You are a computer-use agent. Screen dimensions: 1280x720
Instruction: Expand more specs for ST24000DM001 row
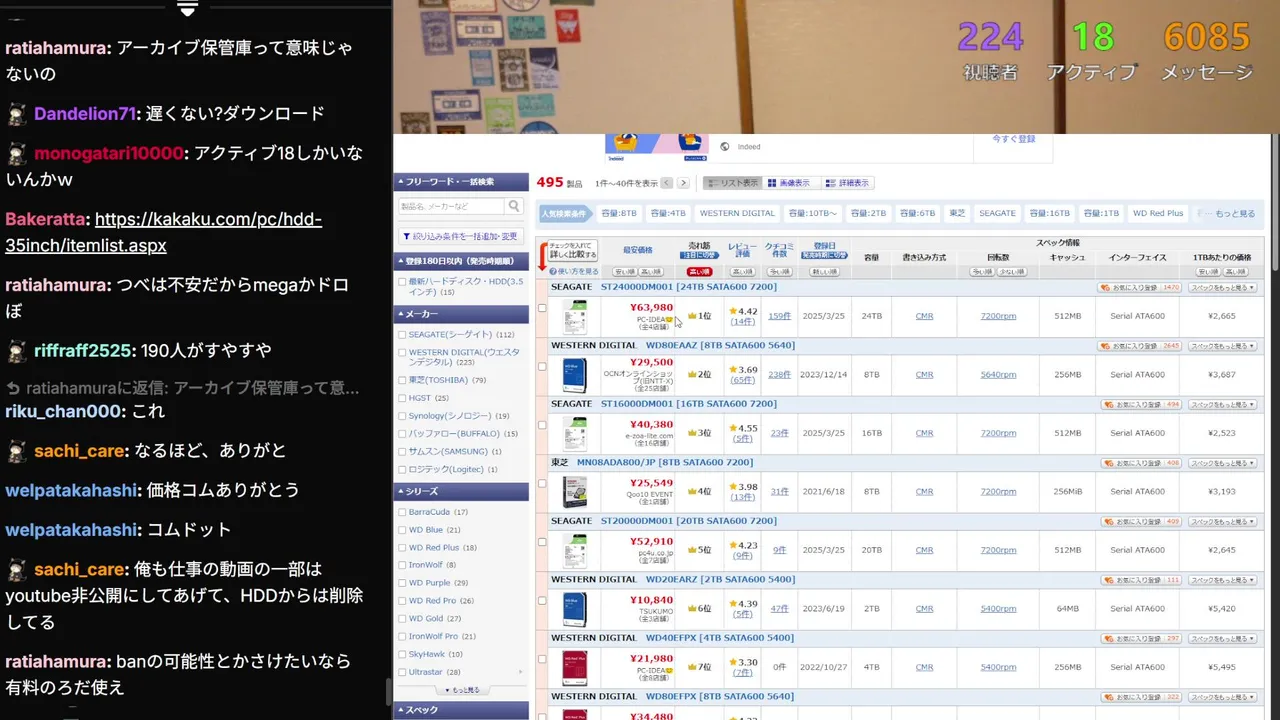[x=1222, y=288]
